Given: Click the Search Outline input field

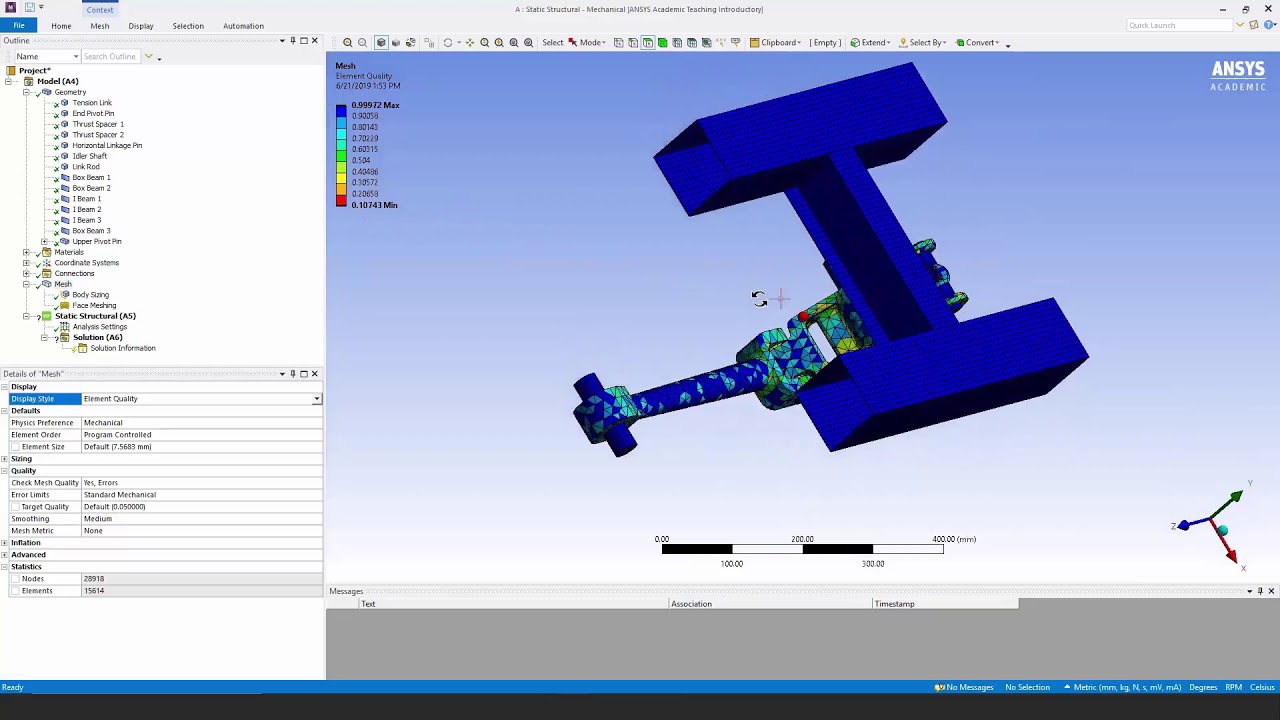Looking at the screenshot, I should (x=113, y=57).
